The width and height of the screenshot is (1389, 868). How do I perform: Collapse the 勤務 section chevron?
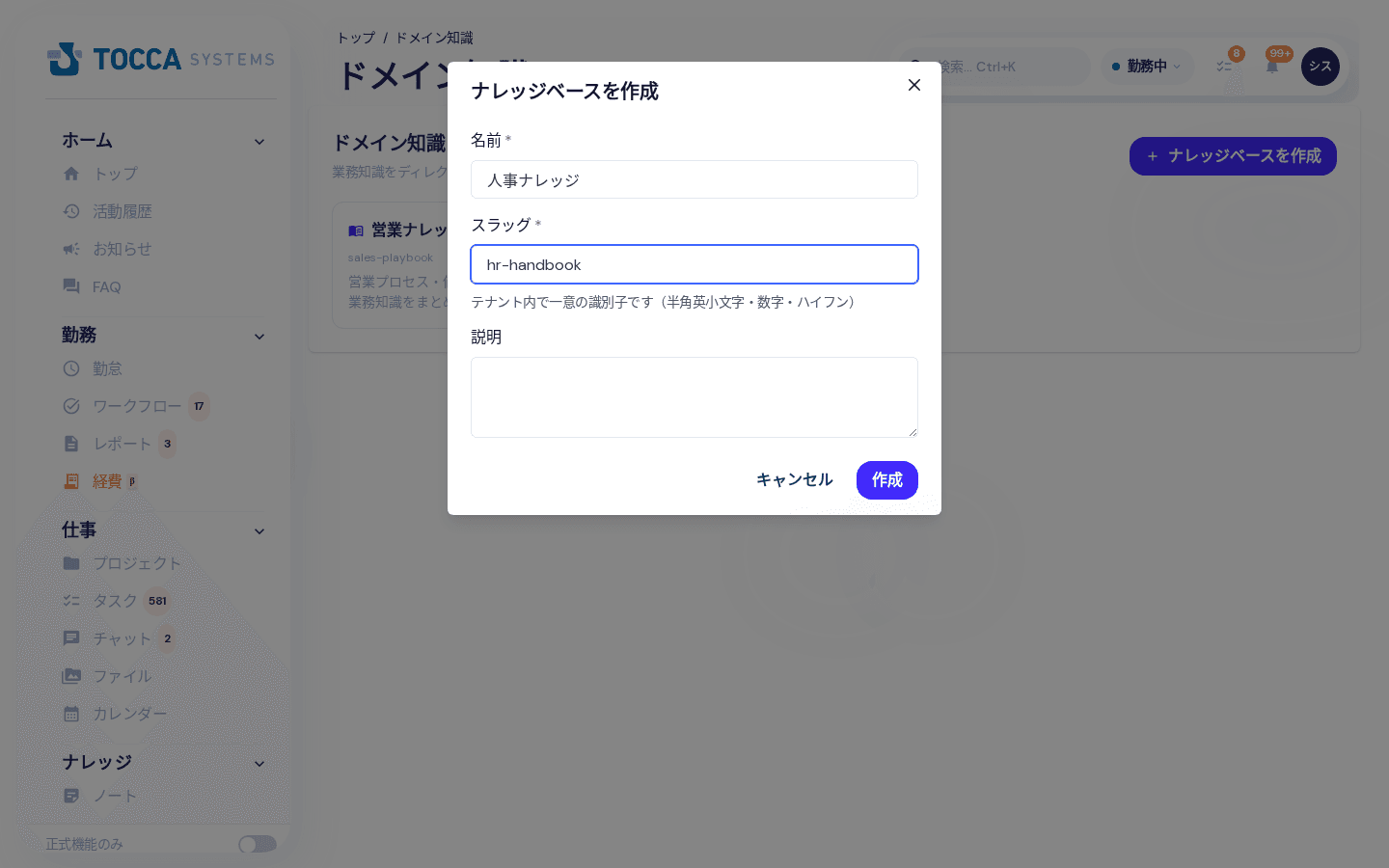point(259,337)
